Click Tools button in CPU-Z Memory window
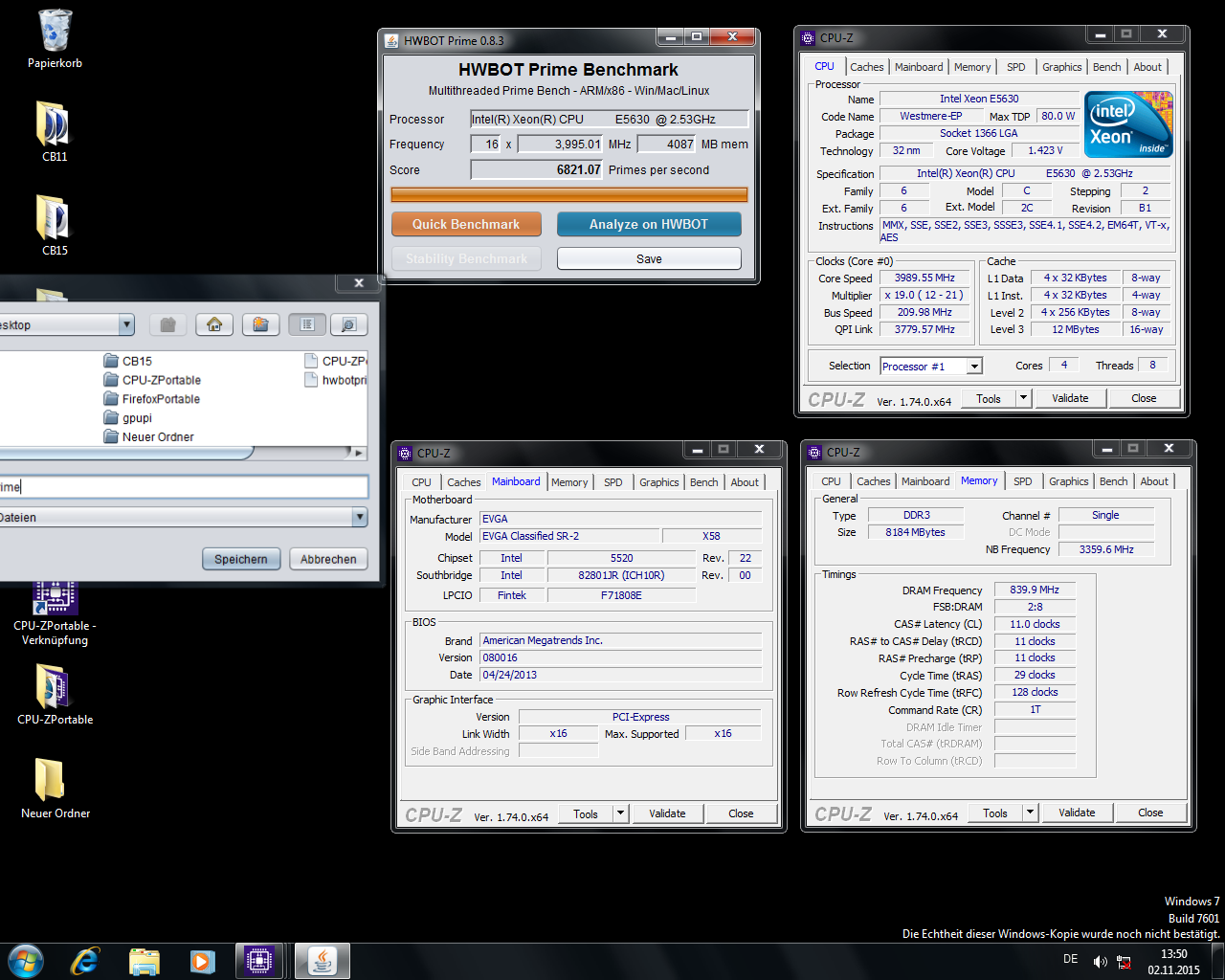Viewport: 1225px width, 980px height. click(995, 813)
